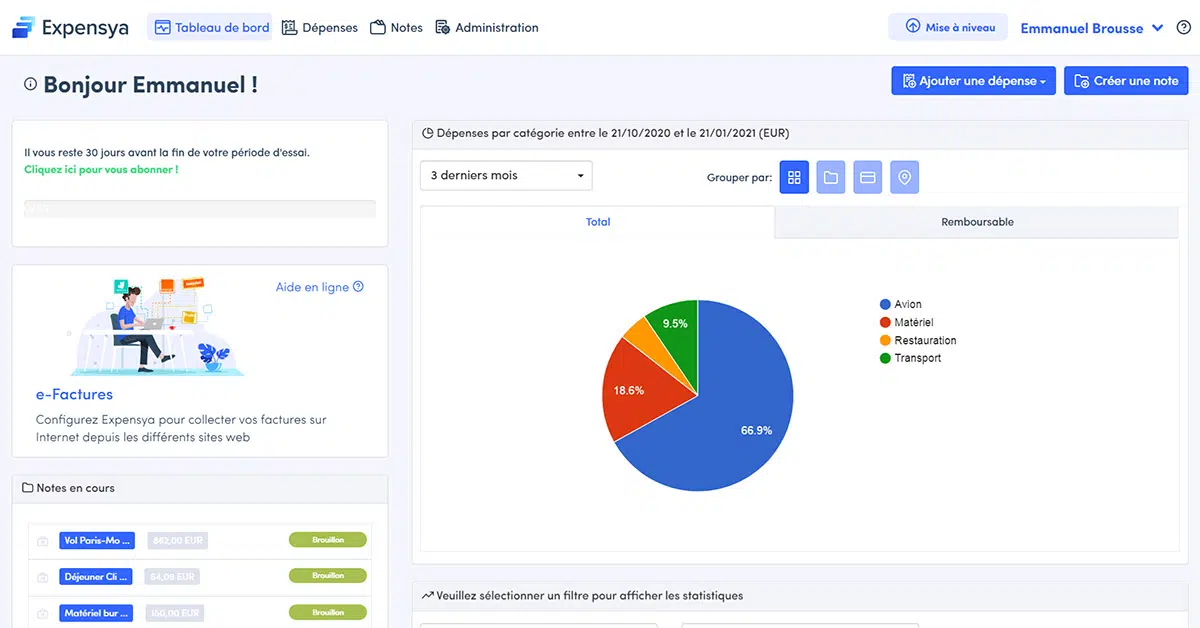
Task: Click the 'Mise à niveau' upgrade button
Action: [x=948, y=28]
